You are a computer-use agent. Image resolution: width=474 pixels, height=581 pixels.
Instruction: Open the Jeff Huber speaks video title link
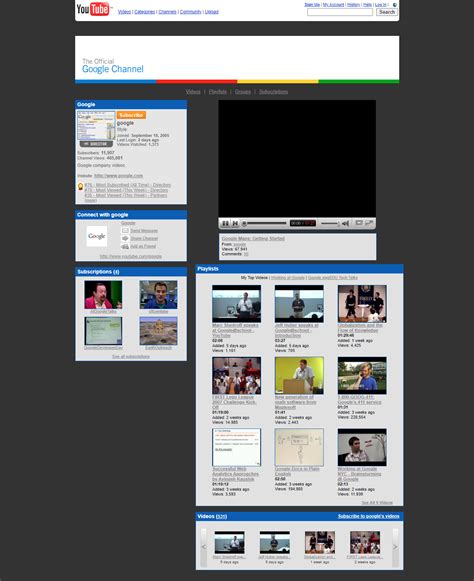coord(296,330)
